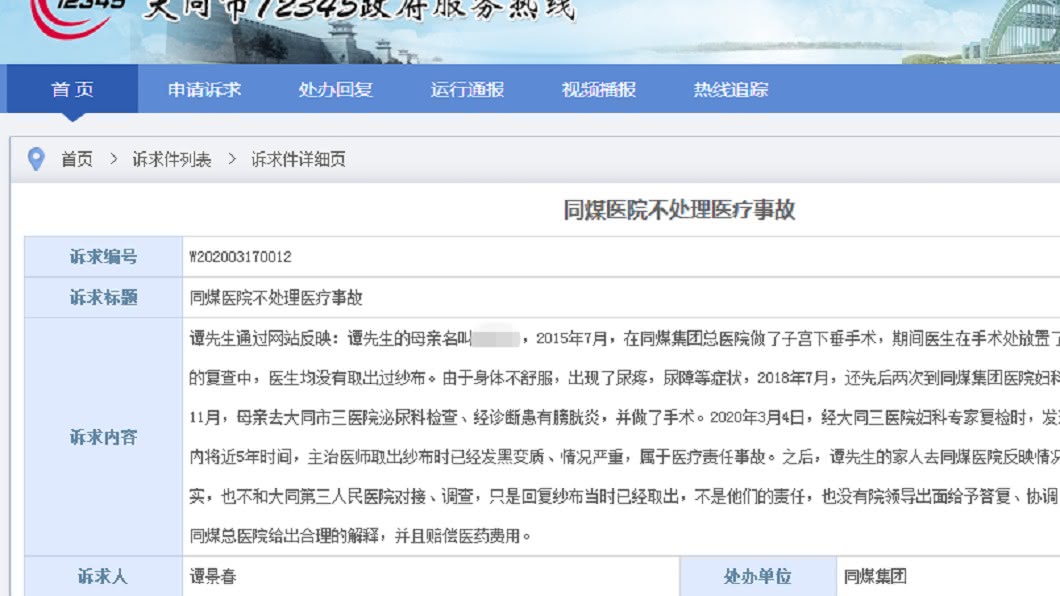Click the 处办单位 label cell
Screen dimensions: 1060x596
(x=758, y=576)
